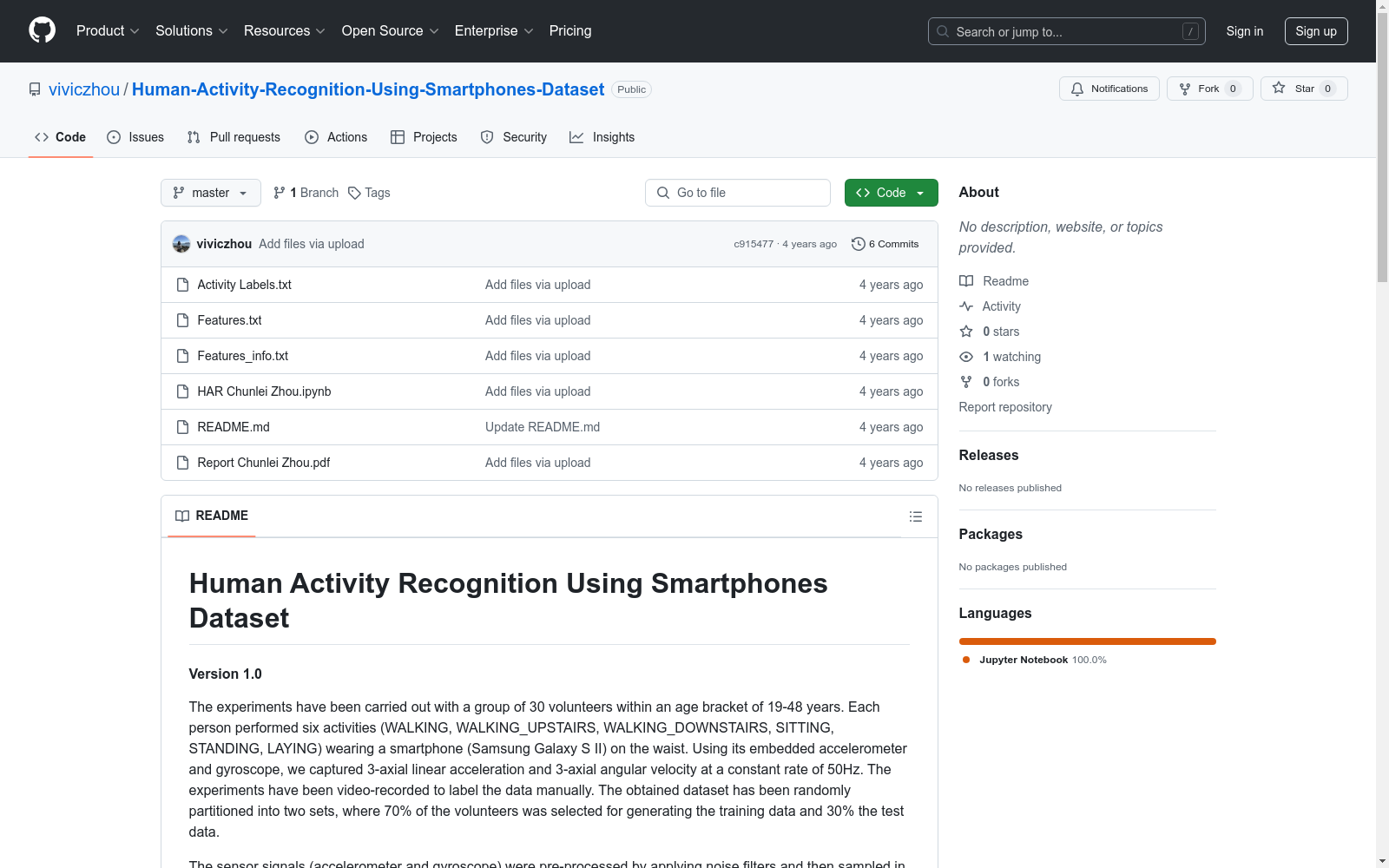Open the Activity Labels.txt file

point(245,285)
